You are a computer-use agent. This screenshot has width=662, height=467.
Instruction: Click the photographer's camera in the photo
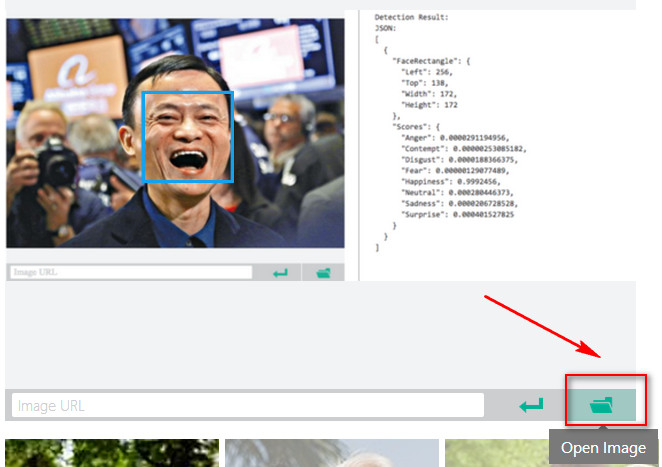click(57, 162)
